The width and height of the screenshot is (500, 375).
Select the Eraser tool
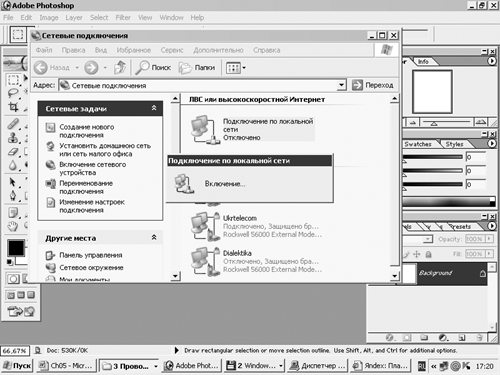[x=13, y=151]
